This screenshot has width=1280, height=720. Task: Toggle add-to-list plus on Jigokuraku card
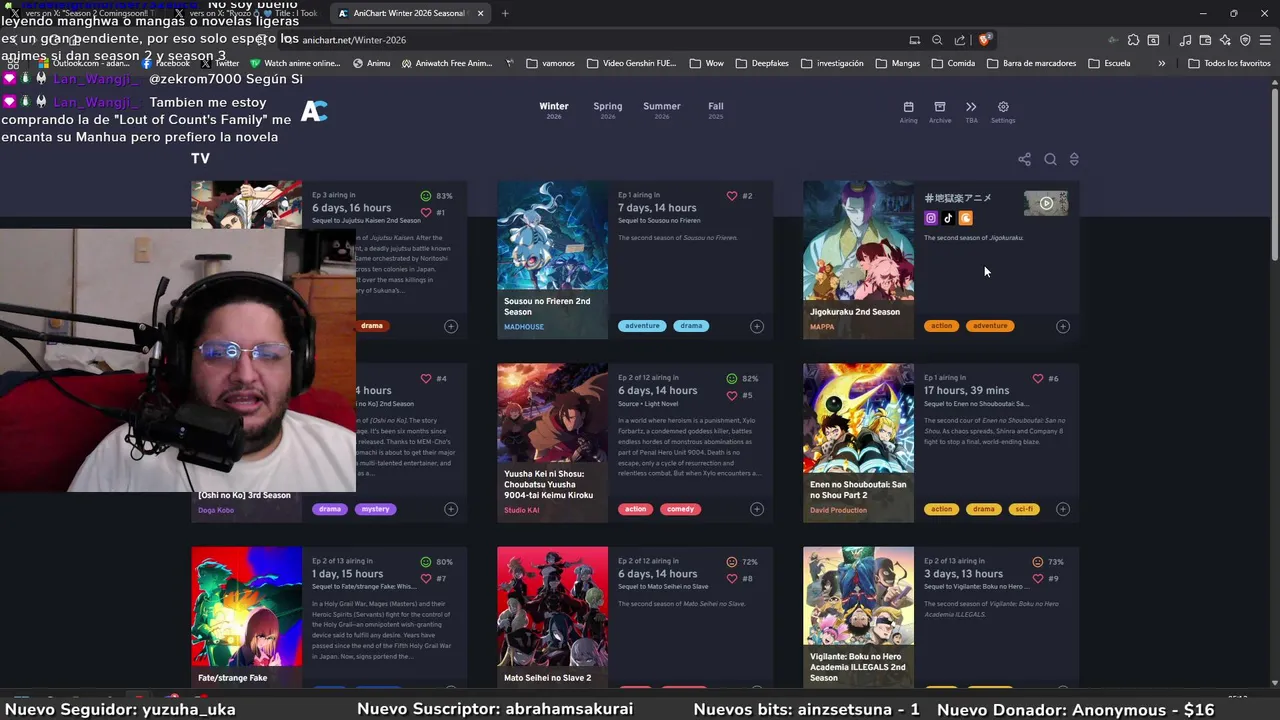coord(1063,326)
